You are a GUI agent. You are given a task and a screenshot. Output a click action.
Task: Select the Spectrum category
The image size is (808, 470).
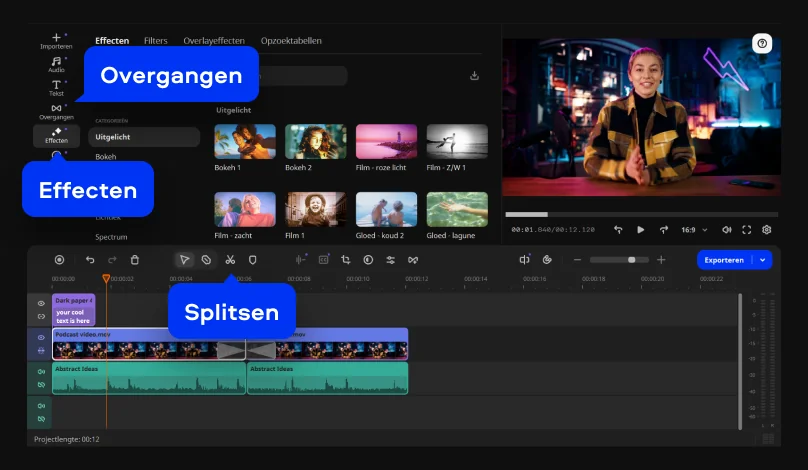[x=111, y=237]
